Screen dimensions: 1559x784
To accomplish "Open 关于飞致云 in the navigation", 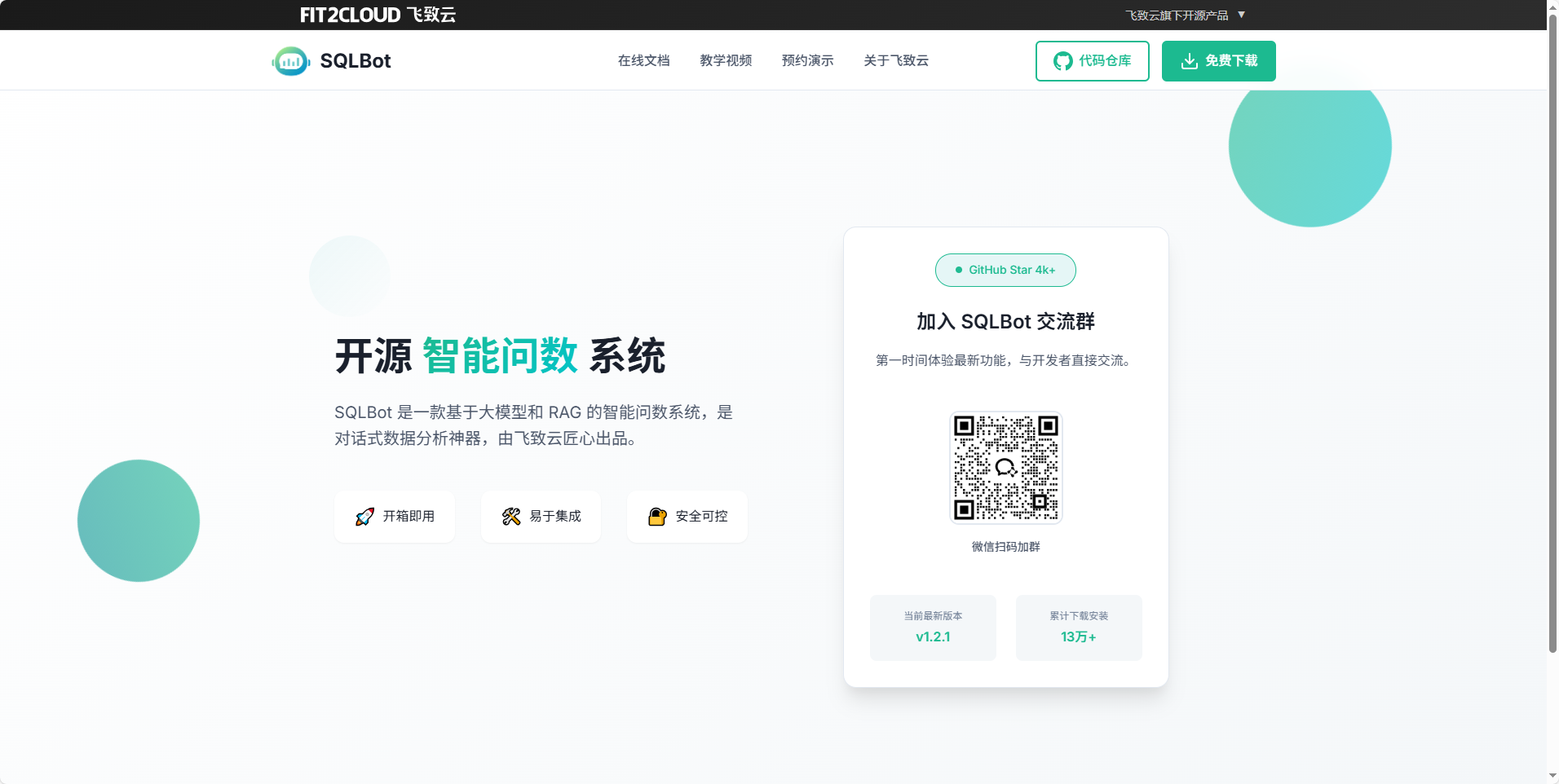I will [x=896, y=60].
